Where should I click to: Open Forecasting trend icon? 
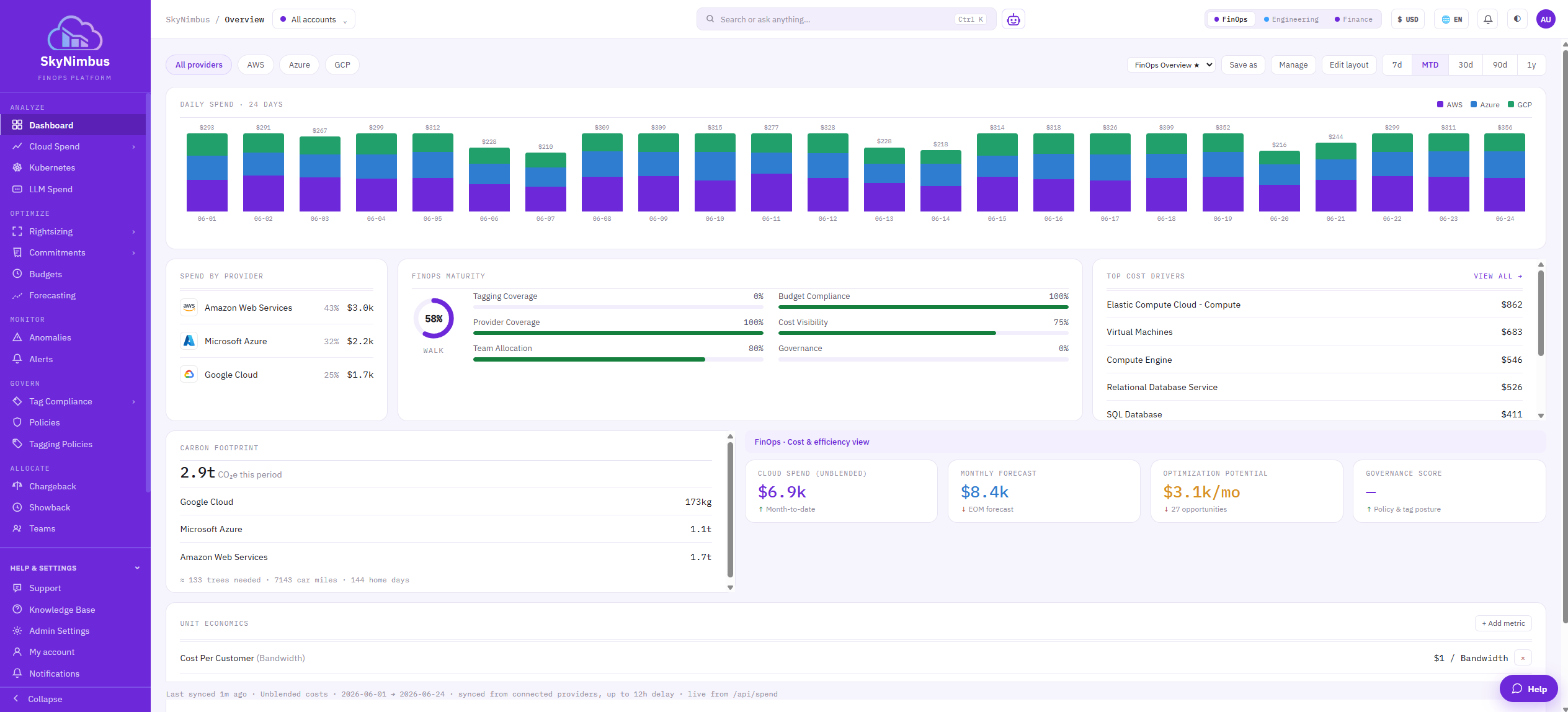pyautogui.click(x=17, y=295)
